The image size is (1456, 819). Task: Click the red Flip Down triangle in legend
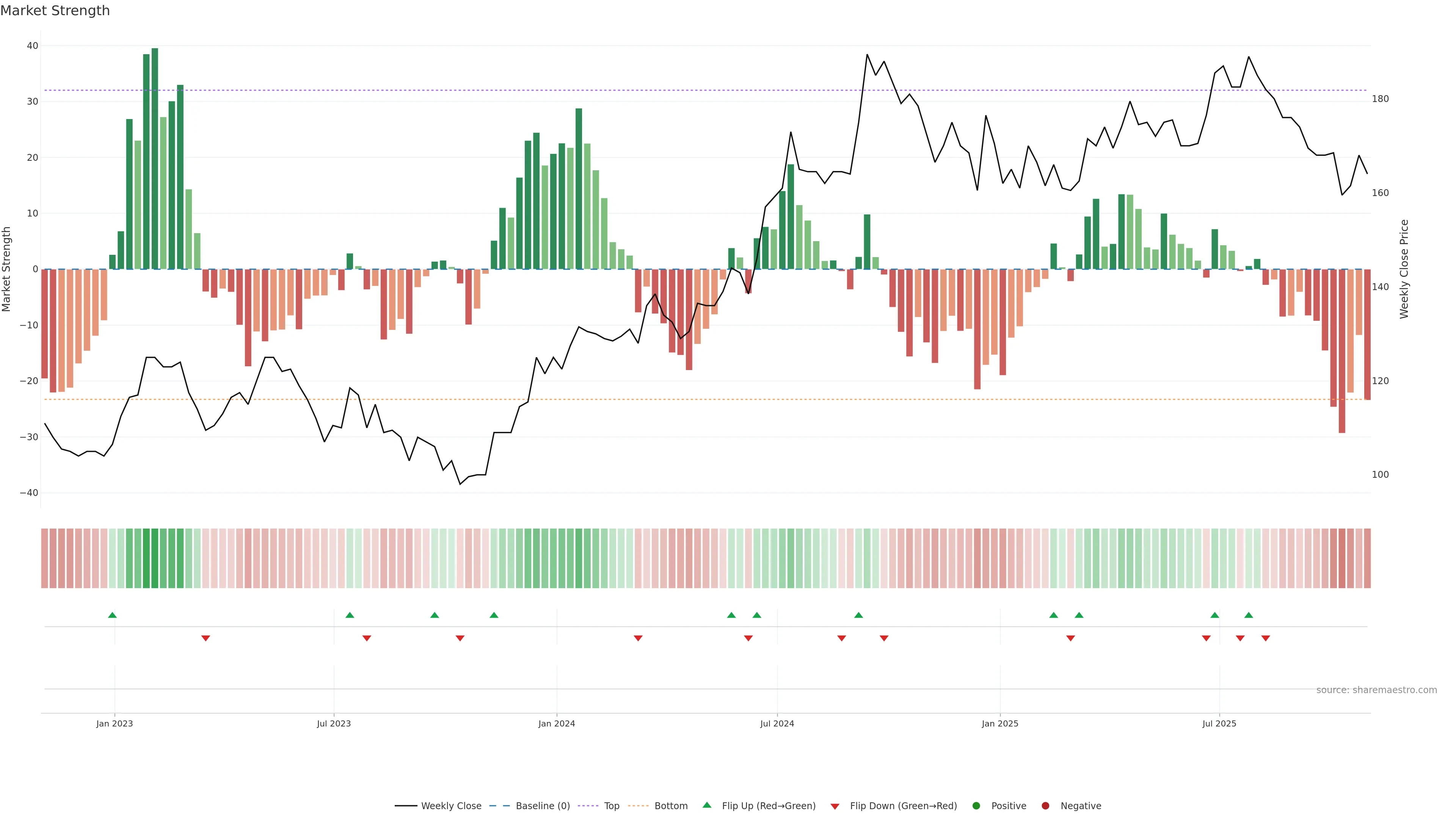[x=835, y=806]
